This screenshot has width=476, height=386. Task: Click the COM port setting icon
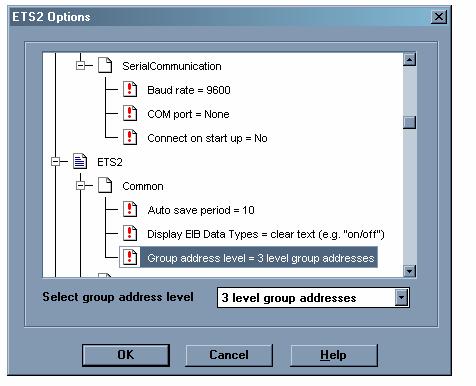[x=130, y=114]
